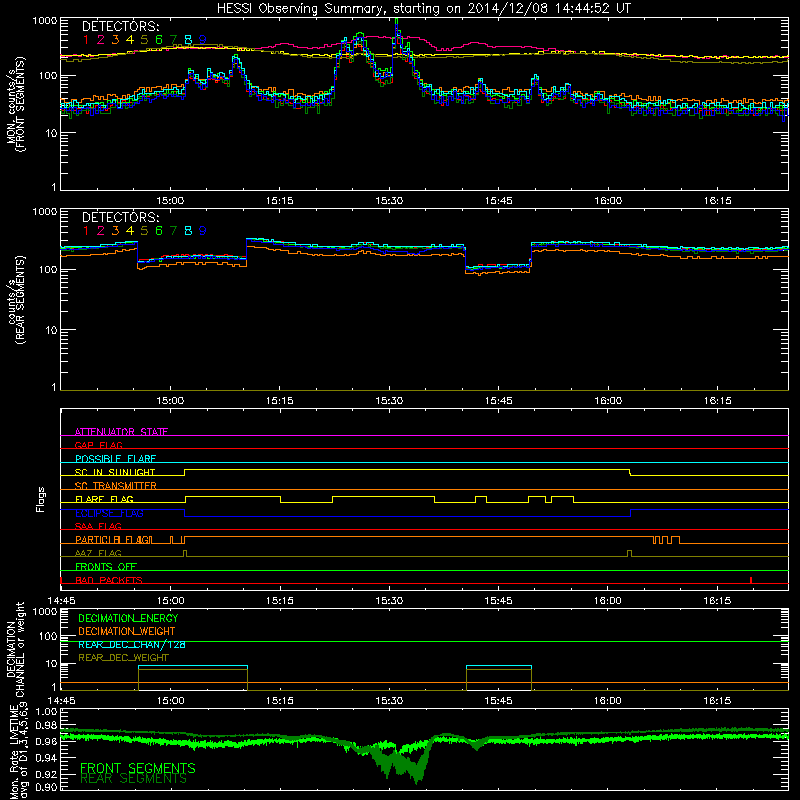Select detector 6 in rear segments legend
Screen dimensions: 800x800
159,231
